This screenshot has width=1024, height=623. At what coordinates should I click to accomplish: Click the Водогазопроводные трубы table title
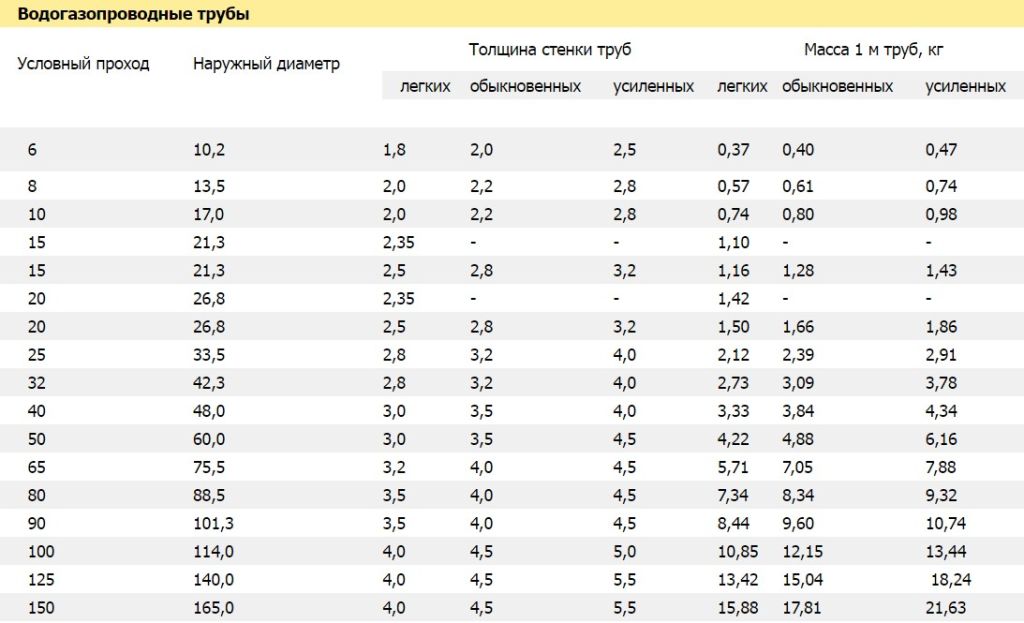pyautogui.click(x=133, y=14)
